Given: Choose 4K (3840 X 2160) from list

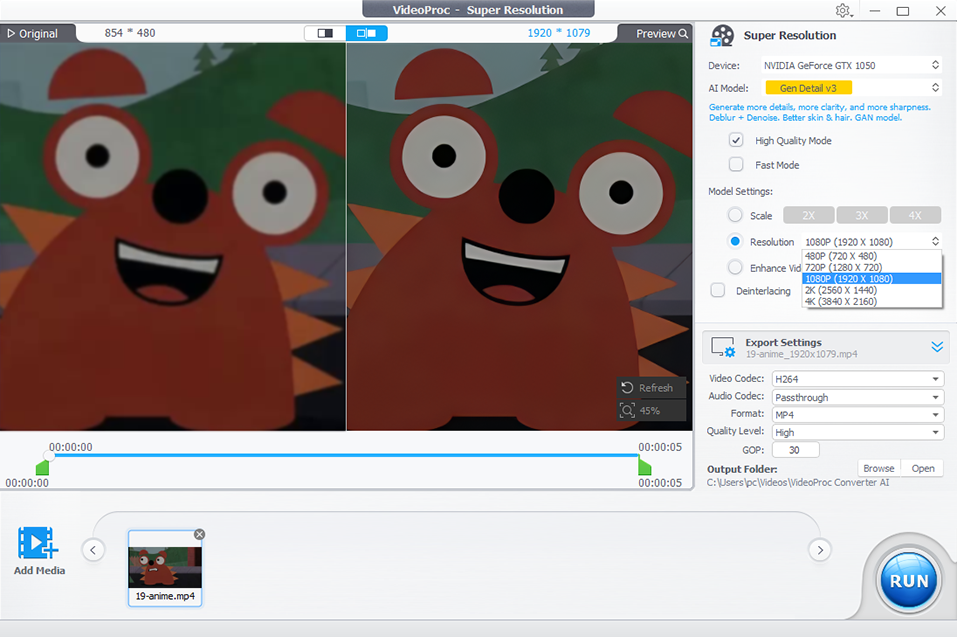Looking at the screenshot, I should (x=840, y=301).
